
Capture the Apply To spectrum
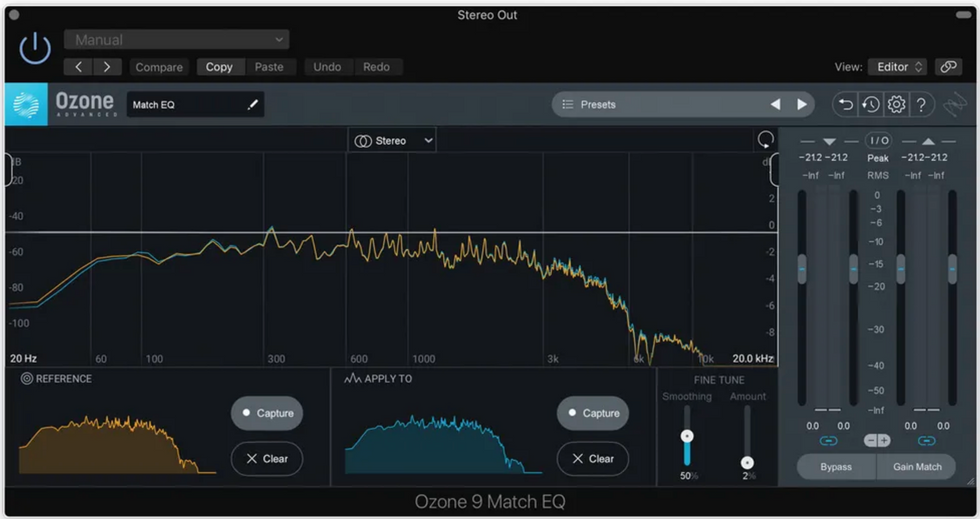pos(592,413)
